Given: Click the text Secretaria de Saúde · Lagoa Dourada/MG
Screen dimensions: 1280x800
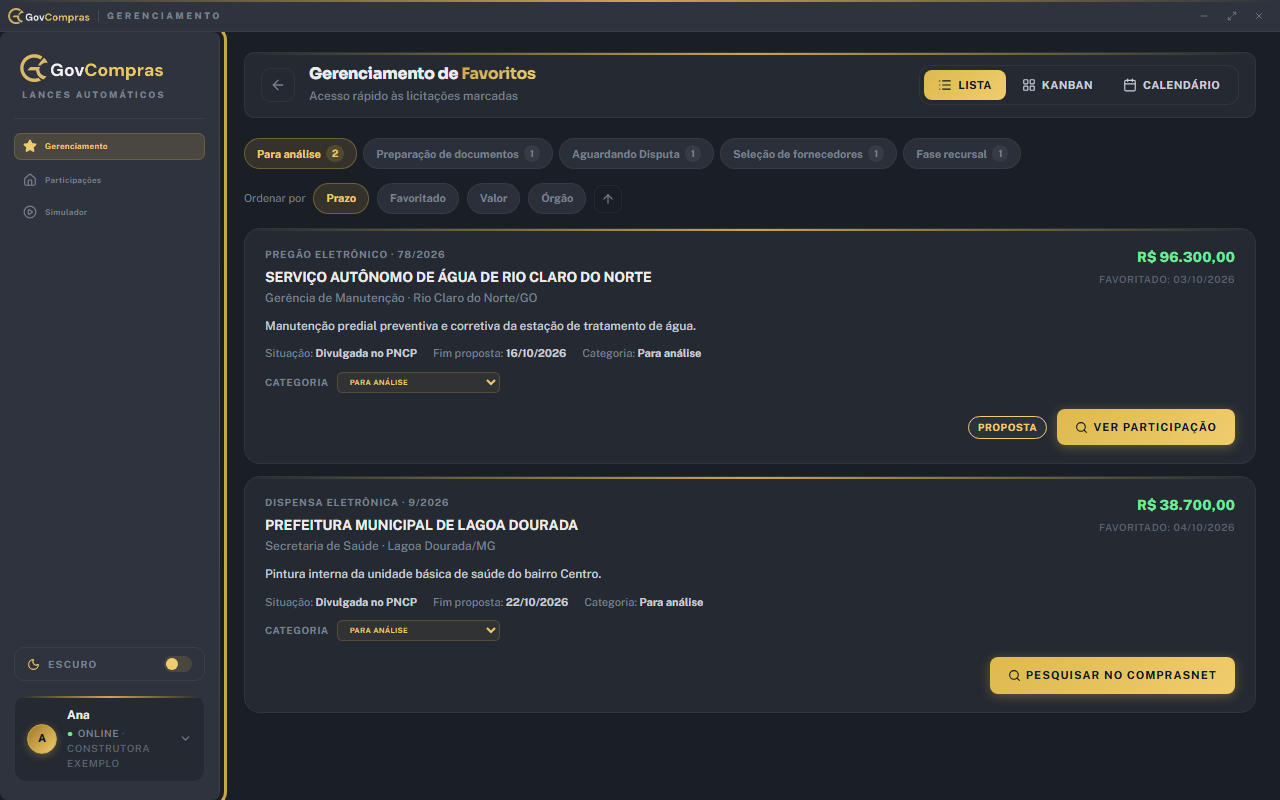Looking at the screenshot, I should click(380, 546).
